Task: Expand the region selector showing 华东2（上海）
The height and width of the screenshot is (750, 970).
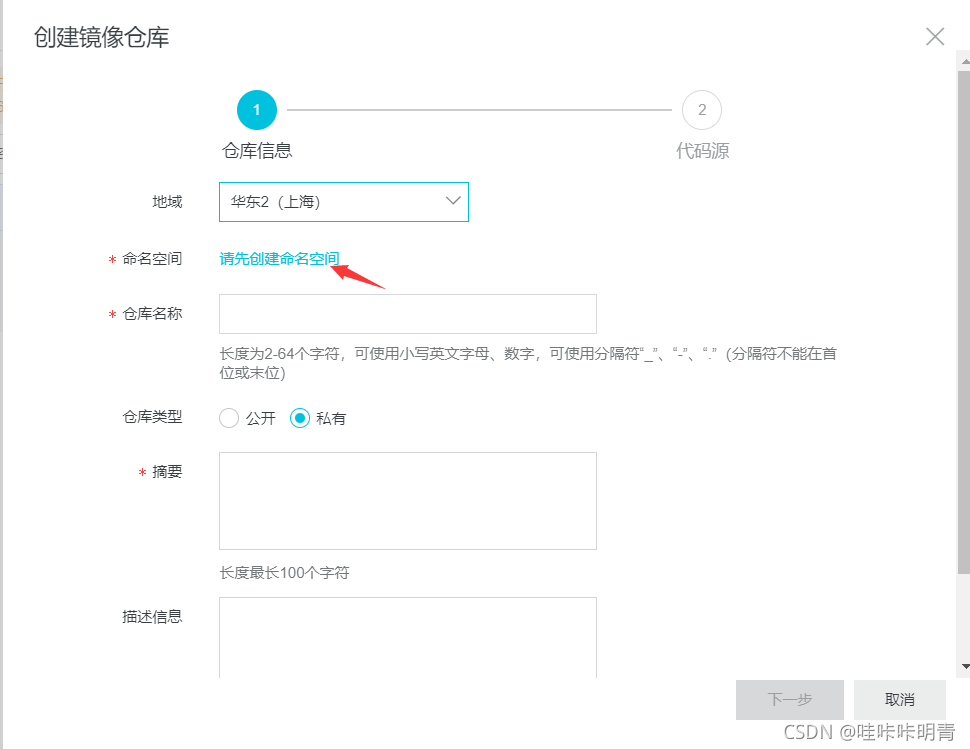Action: 344,202
